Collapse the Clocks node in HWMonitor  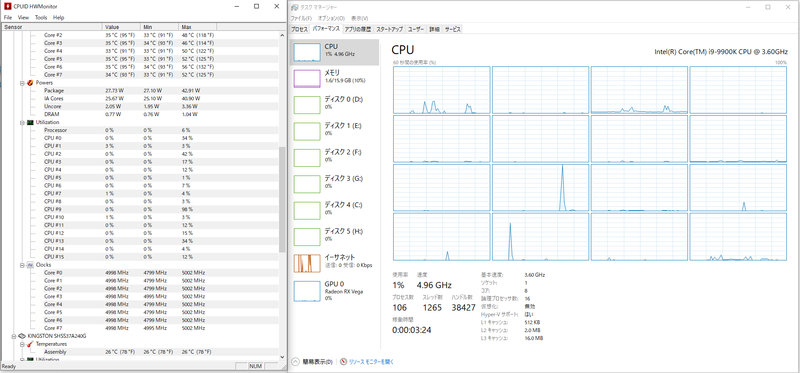coord(22,265)
